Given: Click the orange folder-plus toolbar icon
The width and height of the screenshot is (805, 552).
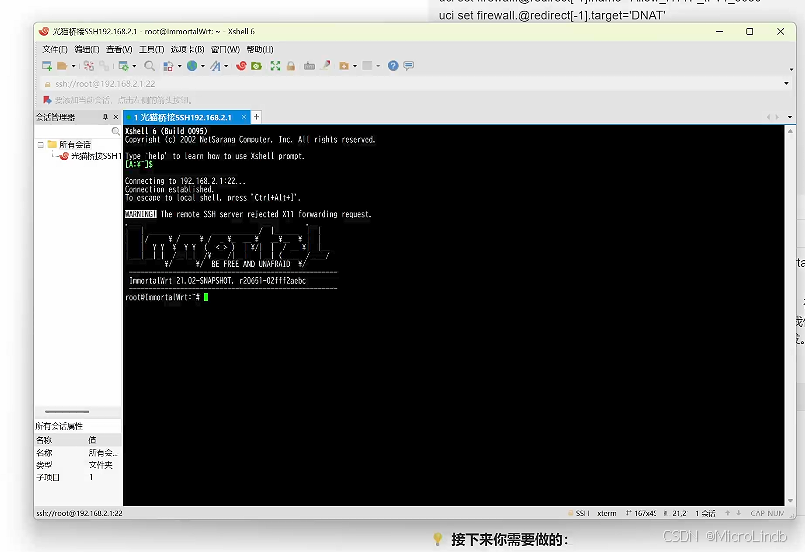Looking at the screenshot, I should coord(344,66).
